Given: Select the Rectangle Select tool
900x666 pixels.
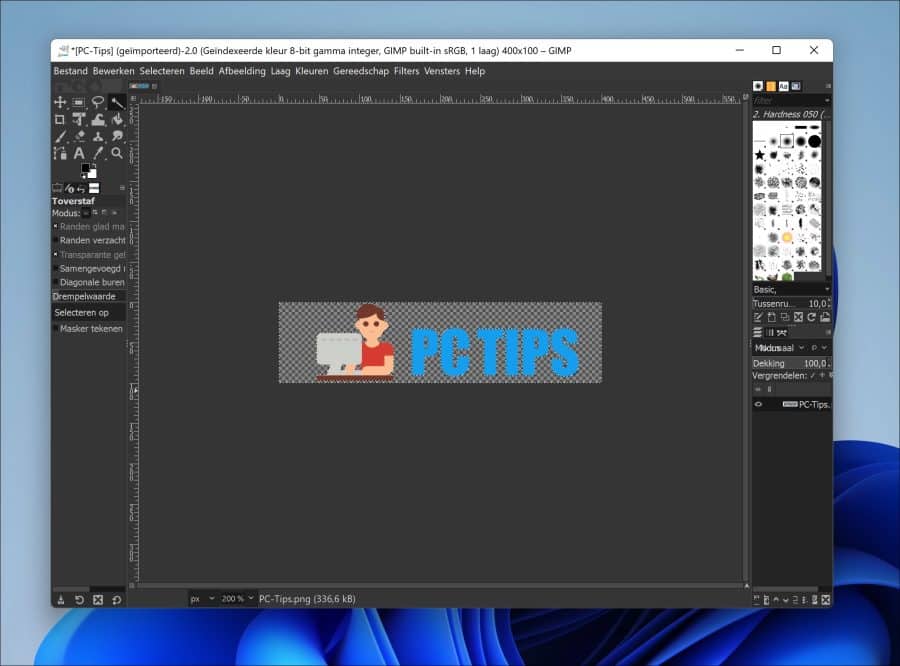Looking at the screenshot, I should click(79, 102).
